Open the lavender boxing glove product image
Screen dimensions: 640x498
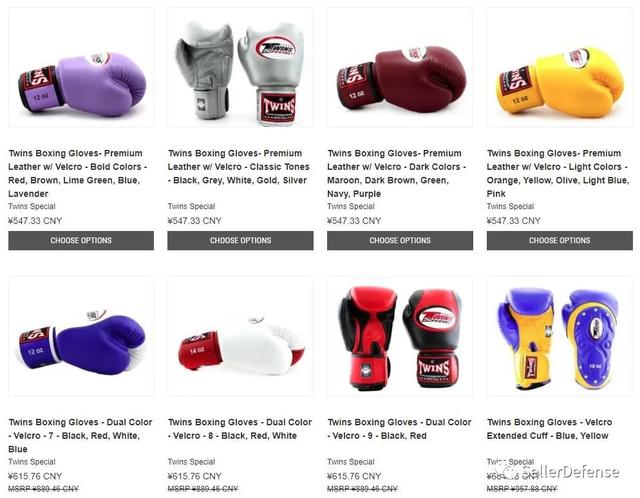pos(81,67)
